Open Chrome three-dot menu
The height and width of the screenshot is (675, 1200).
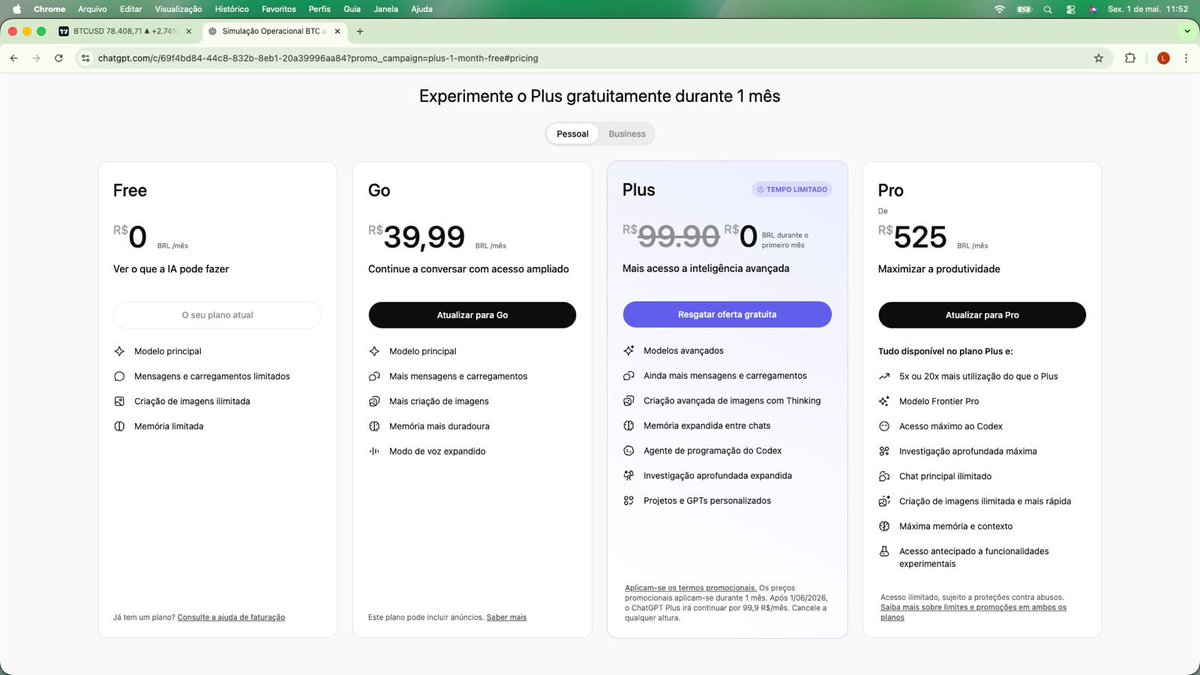pyautogui.click(x=1186, y=58)
